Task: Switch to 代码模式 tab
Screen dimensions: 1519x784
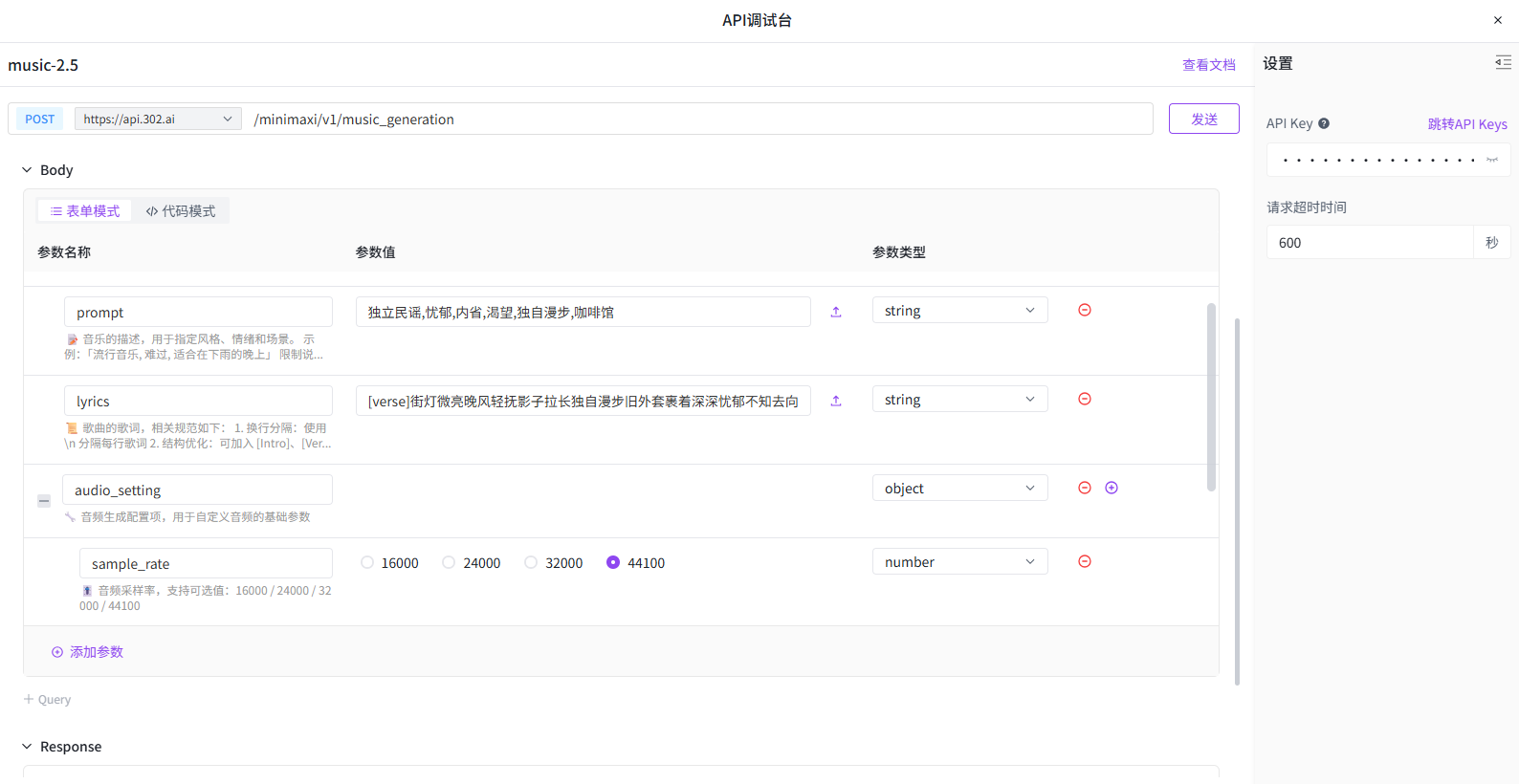Action: (x=181, y=211)
